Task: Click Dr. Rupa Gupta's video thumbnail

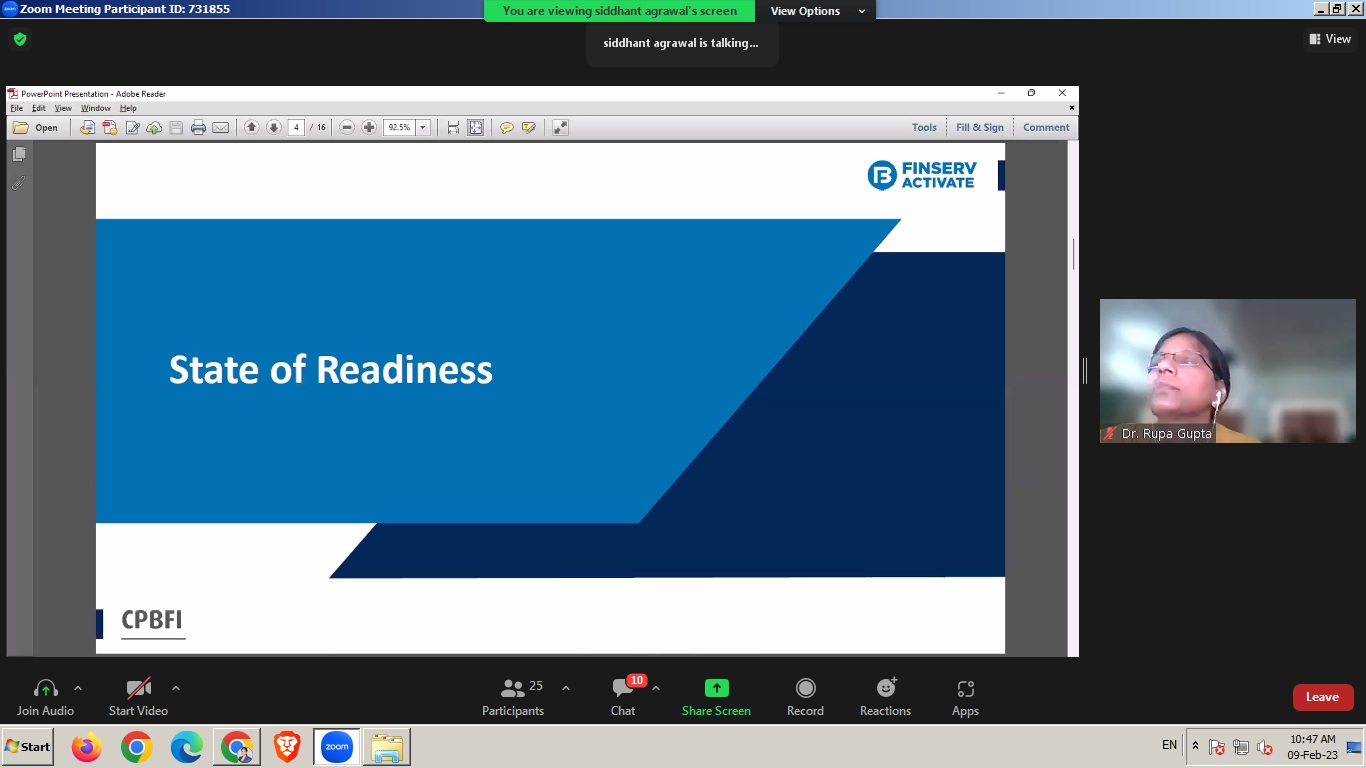Action: point(1228,371)
